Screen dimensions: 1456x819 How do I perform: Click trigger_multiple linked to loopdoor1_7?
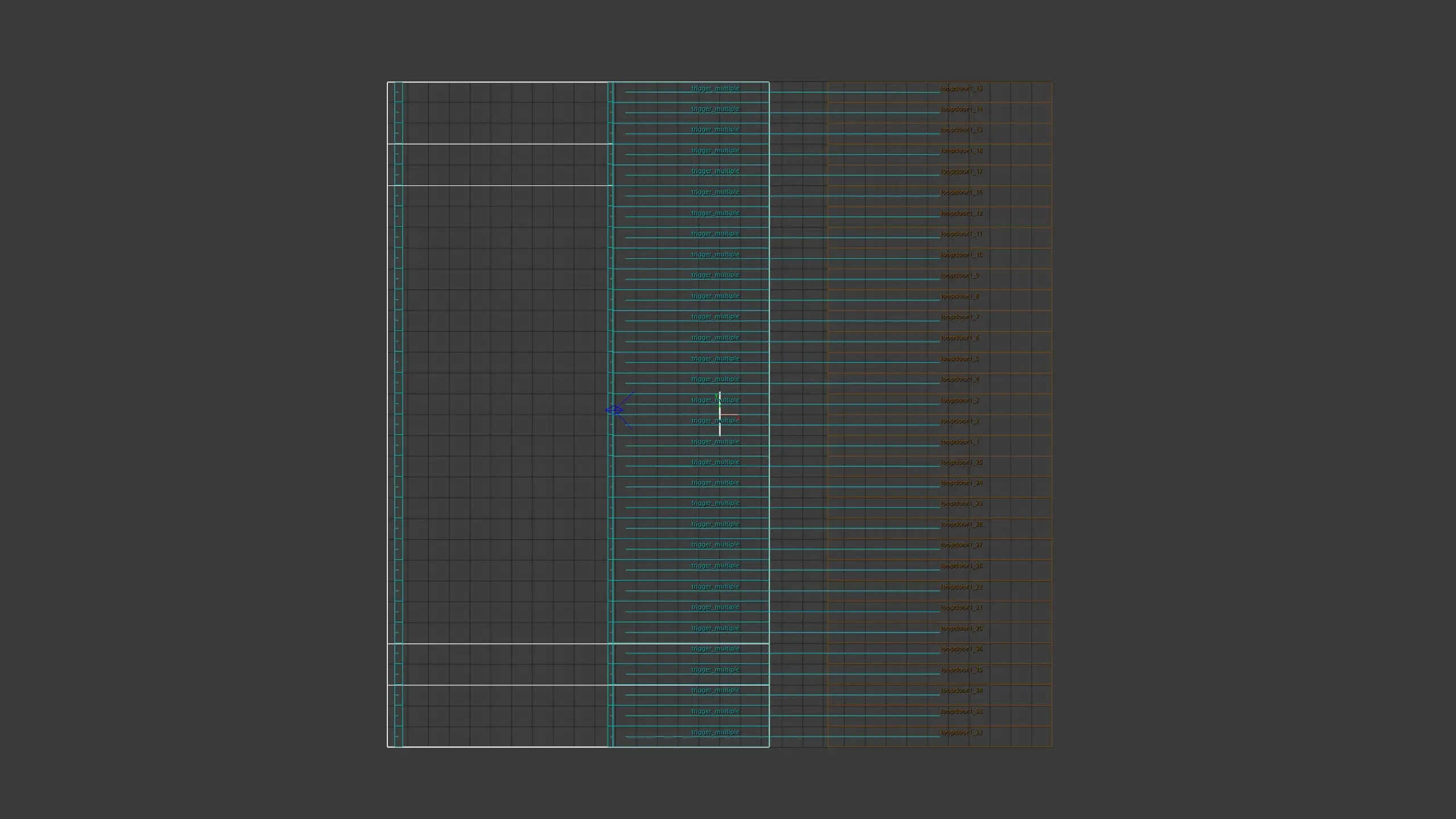click(x=715, y=317)
